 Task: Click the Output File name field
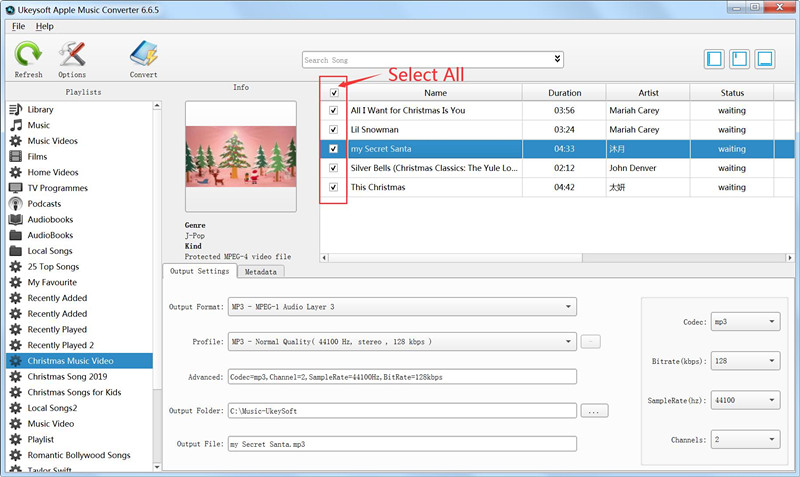(x=402, y=444)
